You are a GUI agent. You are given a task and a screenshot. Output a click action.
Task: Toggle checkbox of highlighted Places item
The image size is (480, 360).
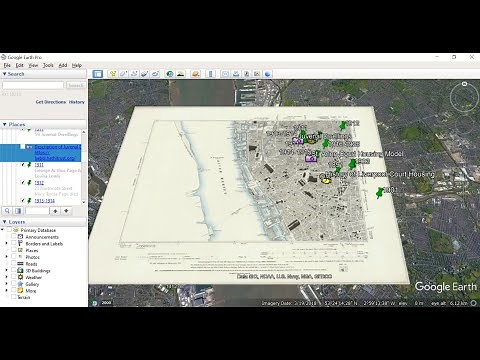coord(23,147)
